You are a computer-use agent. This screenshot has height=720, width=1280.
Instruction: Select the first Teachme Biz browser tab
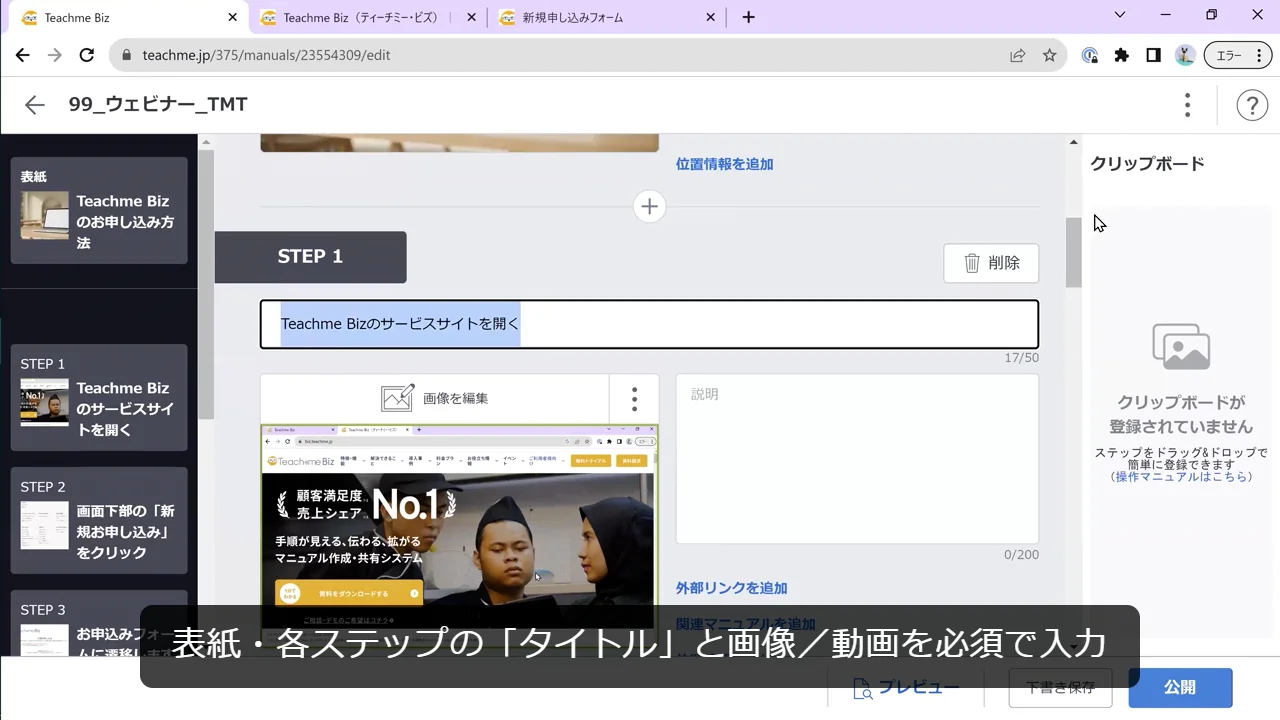124,17
